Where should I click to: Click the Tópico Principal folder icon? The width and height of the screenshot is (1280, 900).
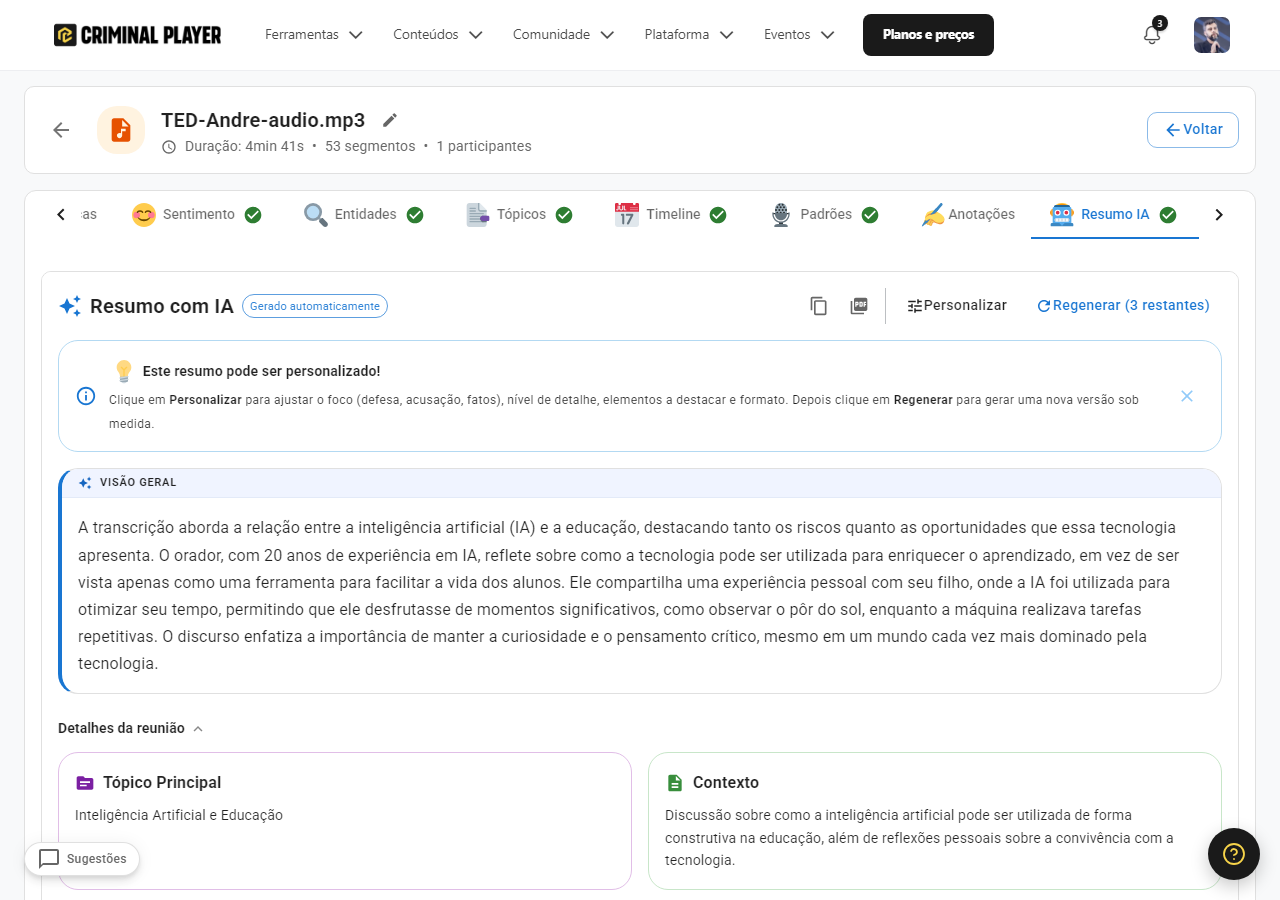(x=85, y=783)
